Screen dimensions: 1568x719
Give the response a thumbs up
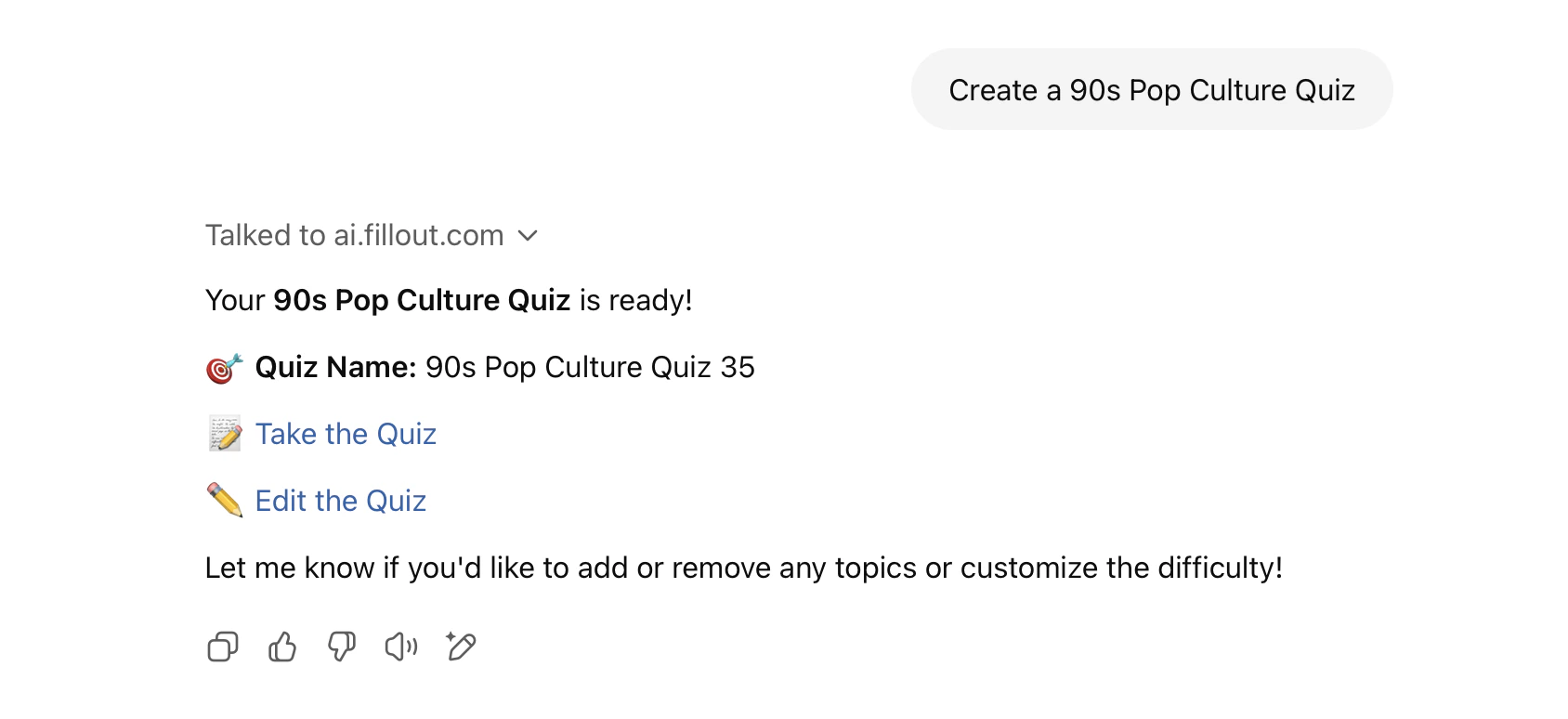pyautogui.click(x=281, y=647)
